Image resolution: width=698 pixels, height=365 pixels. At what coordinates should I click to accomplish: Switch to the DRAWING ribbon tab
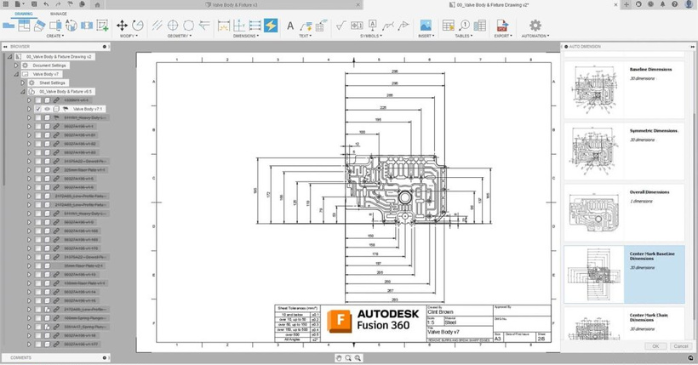click(24, 14)
